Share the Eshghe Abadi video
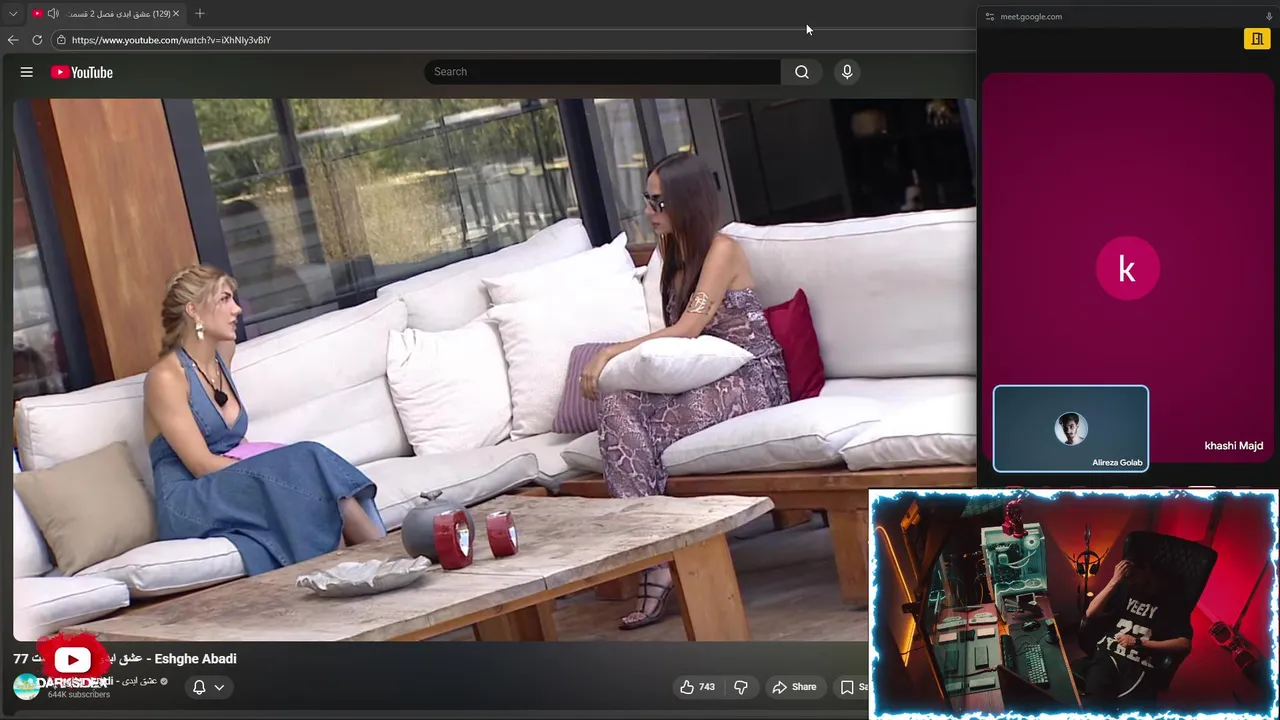 click(794, 687)
